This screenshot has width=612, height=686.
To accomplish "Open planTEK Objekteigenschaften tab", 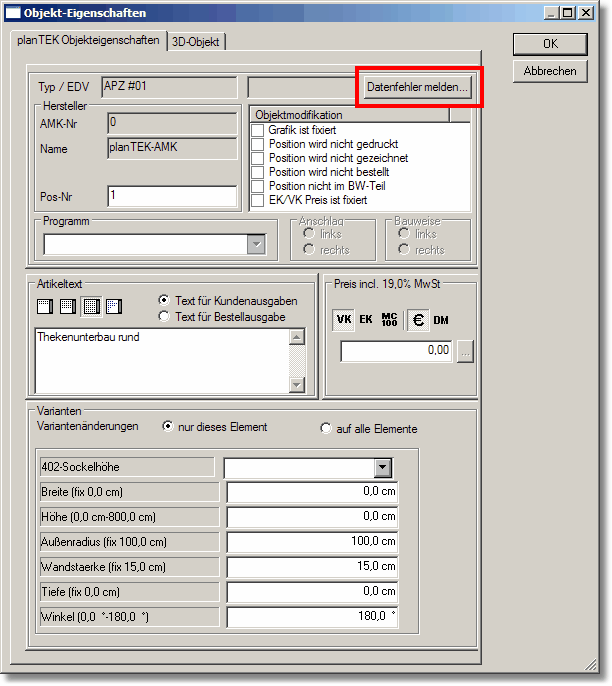I will pos(88,41).
